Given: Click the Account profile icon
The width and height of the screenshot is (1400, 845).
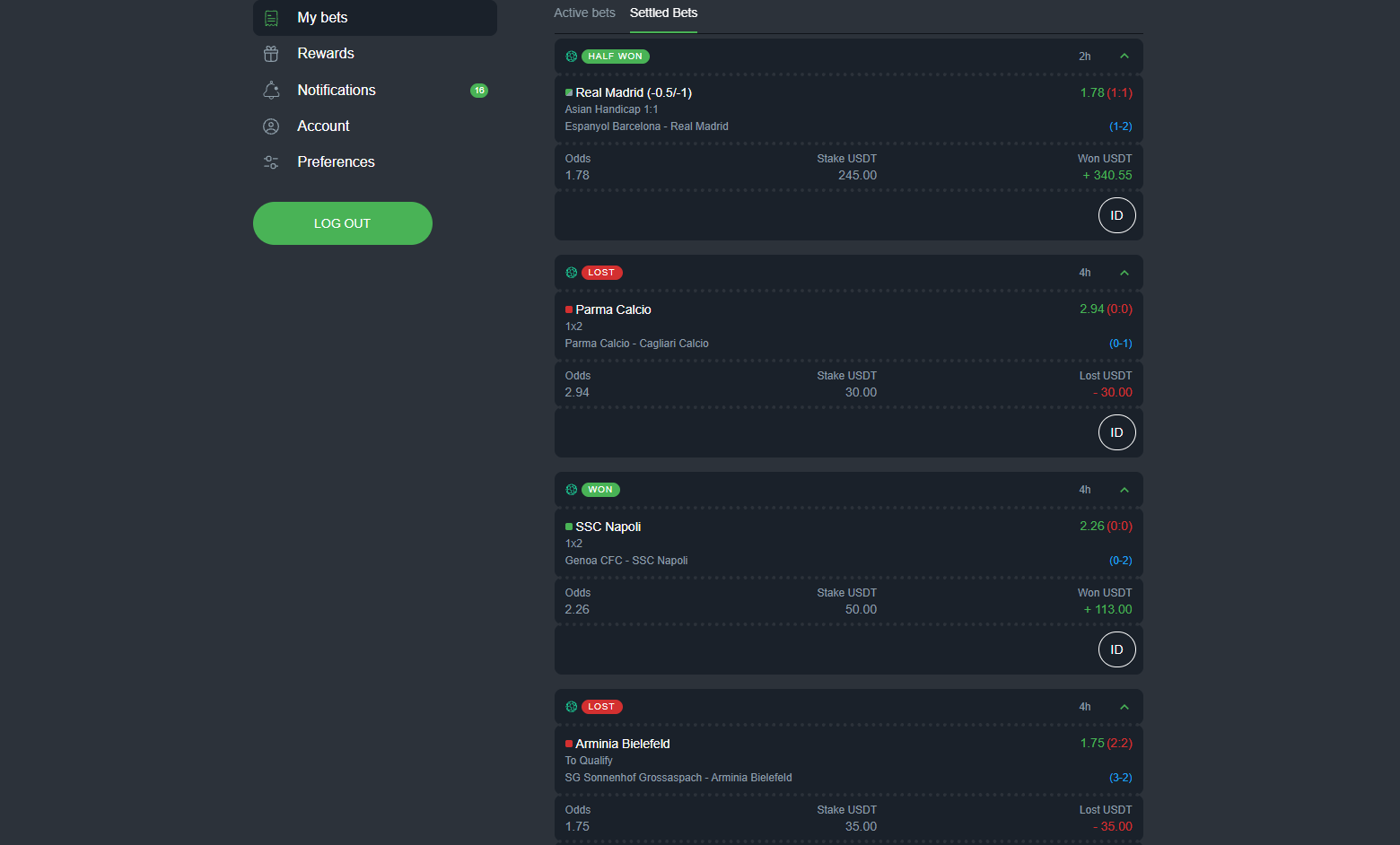Looking at the screenshot, I should (x=271, y=126).
